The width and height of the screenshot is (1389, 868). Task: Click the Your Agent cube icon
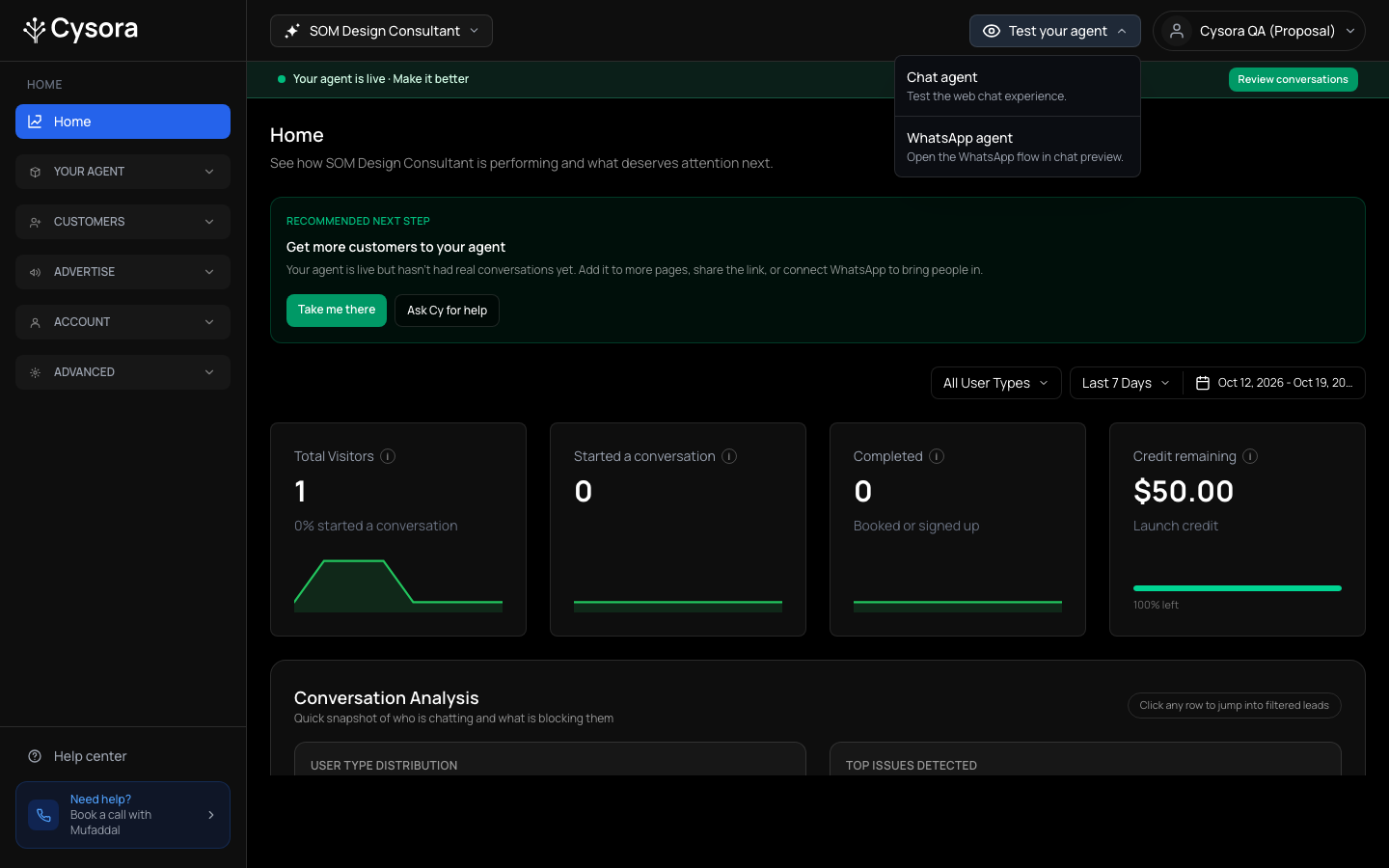coord(36,172)
